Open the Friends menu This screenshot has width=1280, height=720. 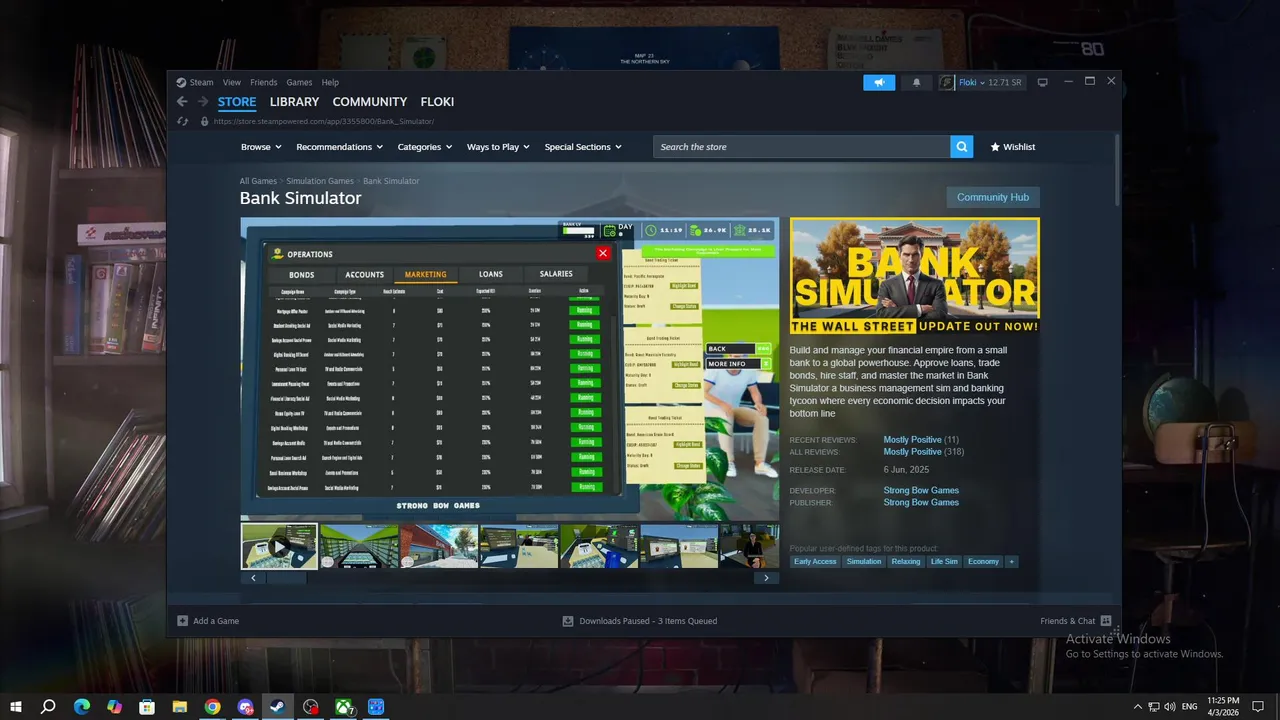click(264, 82)
